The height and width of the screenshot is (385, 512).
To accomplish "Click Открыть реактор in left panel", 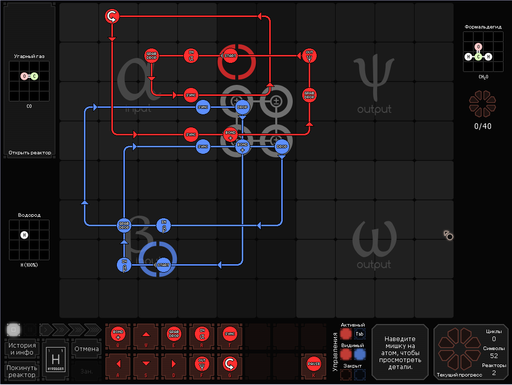I will 30,153.
